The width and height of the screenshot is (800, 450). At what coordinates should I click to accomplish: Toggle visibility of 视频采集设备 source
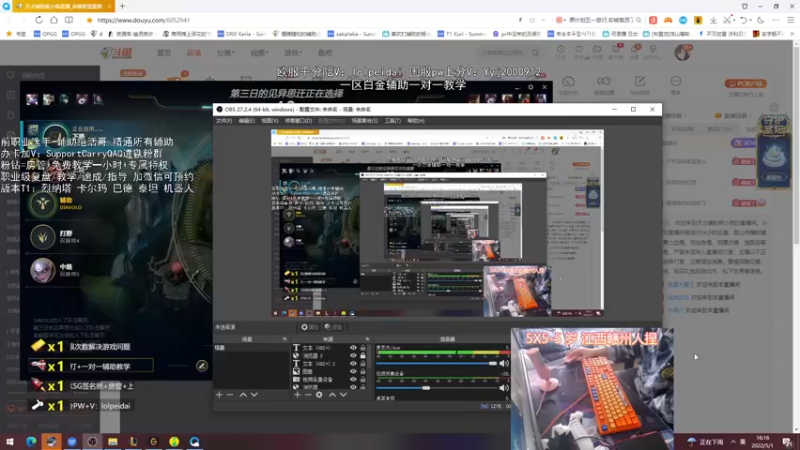pyautogui.click(x=353, y=379)
